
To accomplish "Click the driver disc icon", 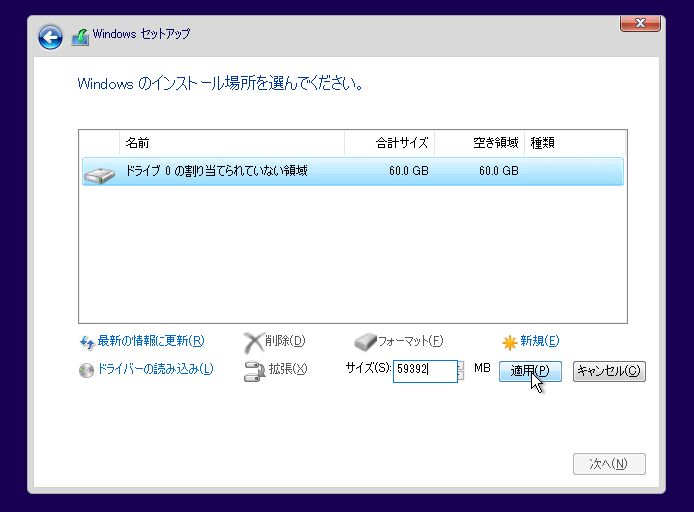I will tap(86, 370).
